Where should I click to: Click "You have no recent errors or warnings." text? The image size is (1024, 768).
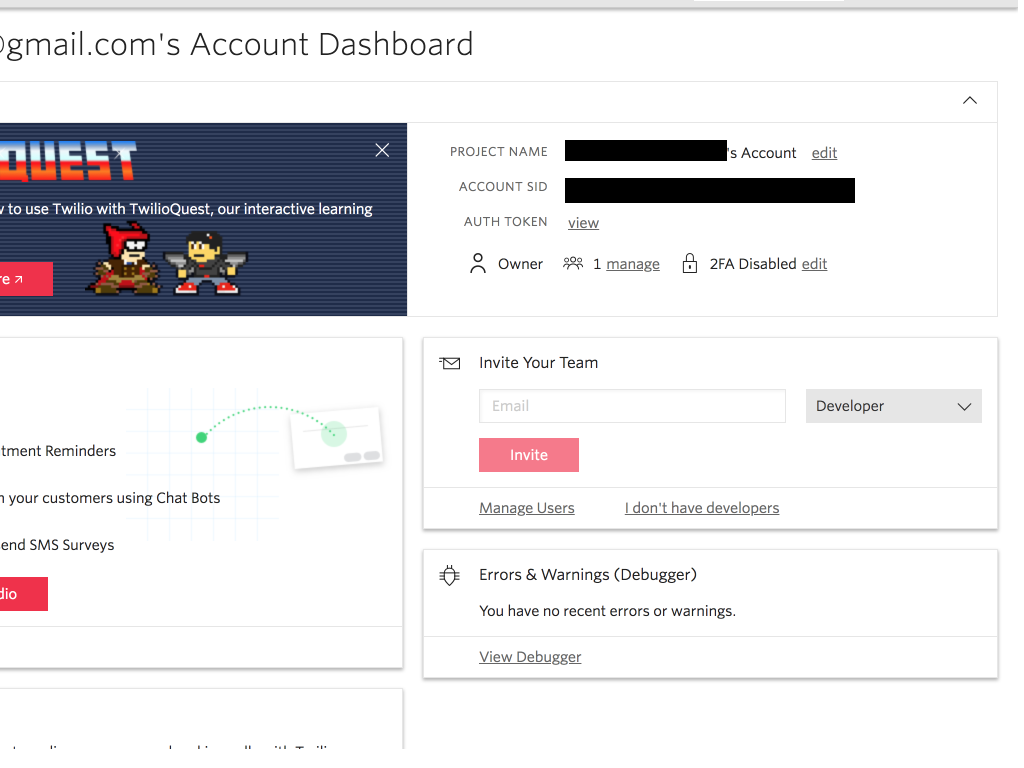[x=607, y=611]
